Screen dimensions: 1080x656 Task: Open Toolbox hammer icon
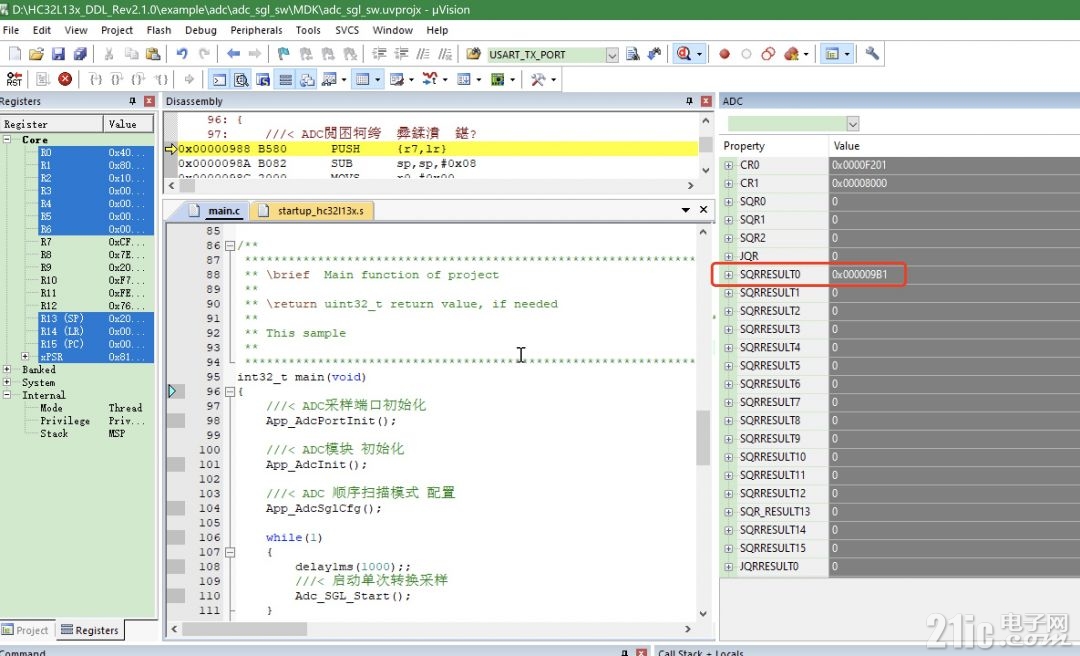click(x=539, y=79)
